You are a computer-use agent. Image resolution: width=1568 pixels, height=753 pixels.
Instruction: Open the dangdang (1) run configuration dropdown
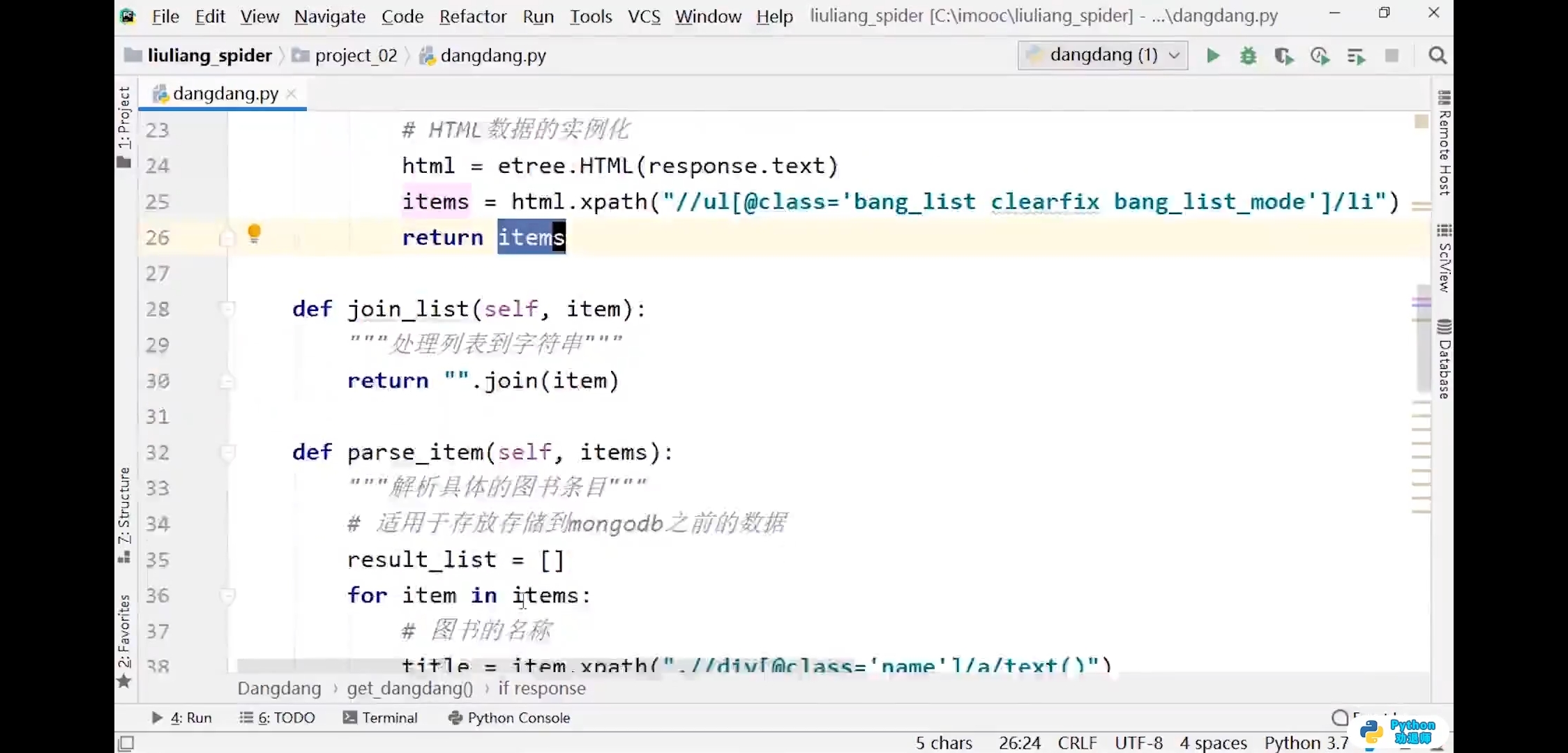[x=1103, y=56]
